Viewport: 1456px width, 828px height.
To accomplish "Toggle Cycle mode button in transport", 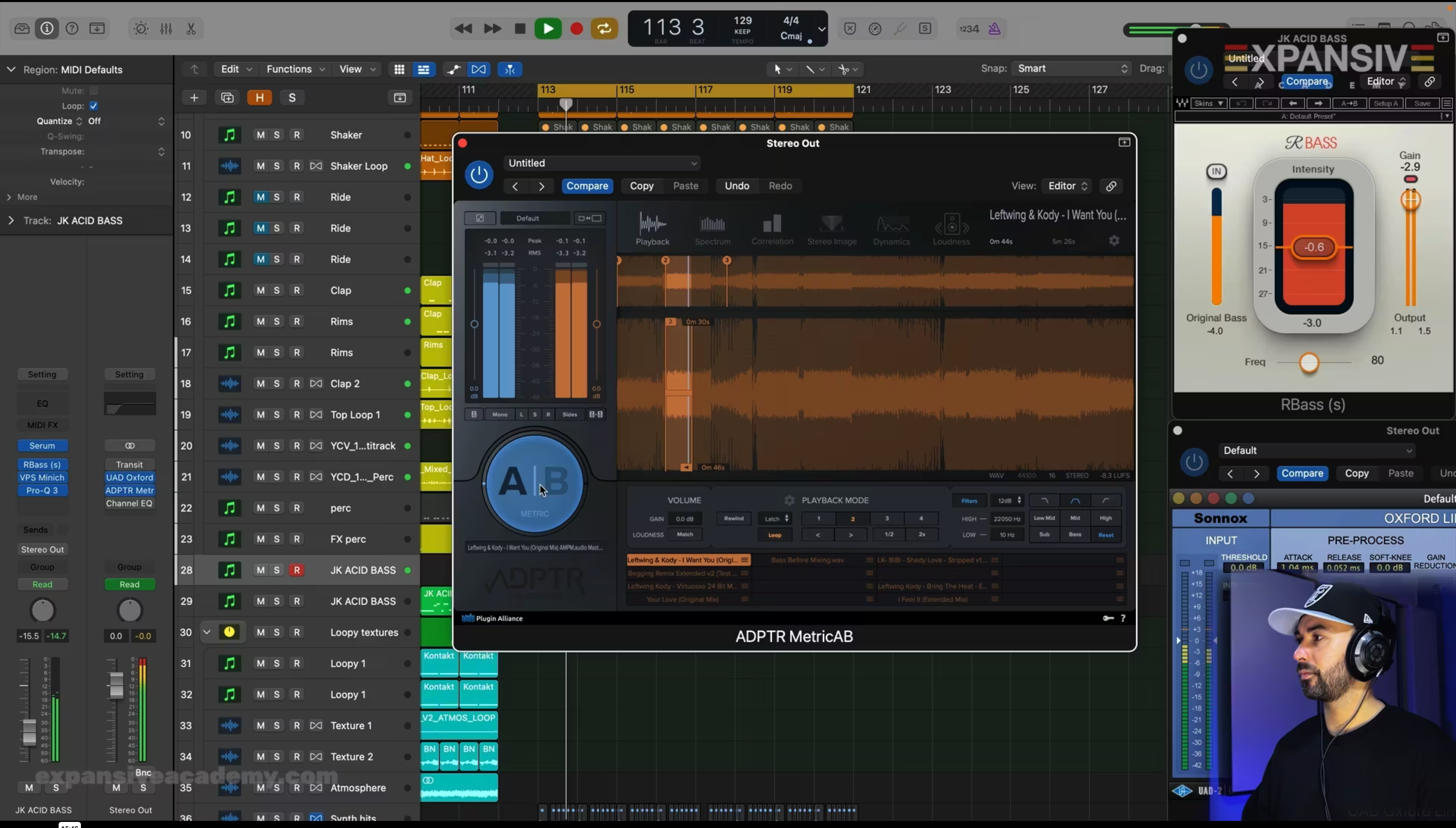I will coord(604,28).
